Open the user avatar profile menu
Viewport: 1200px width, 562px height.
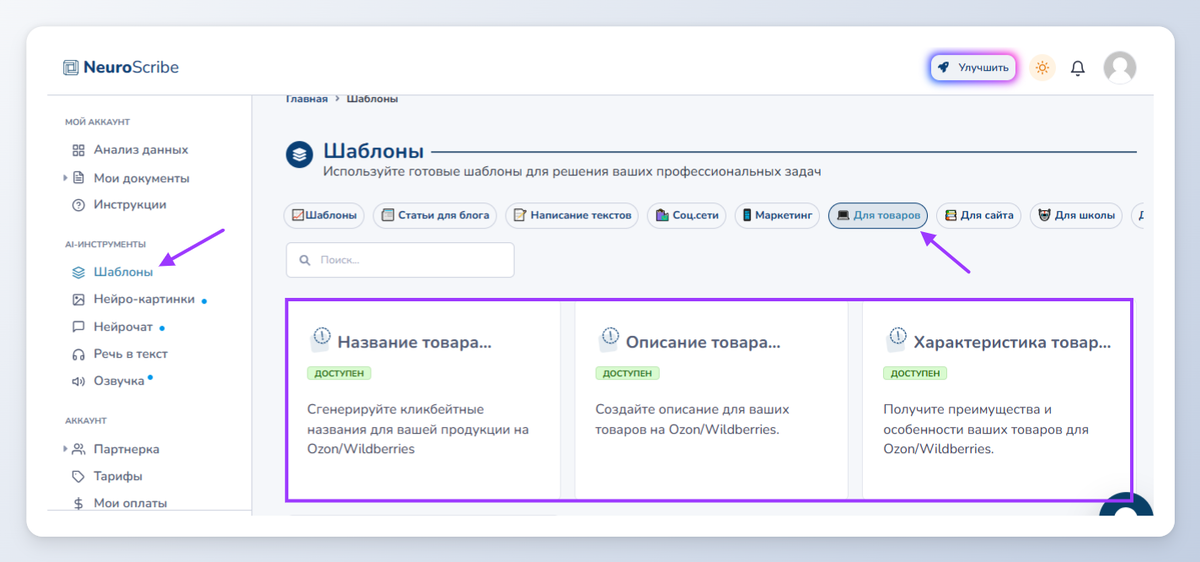click(1119, 68)
